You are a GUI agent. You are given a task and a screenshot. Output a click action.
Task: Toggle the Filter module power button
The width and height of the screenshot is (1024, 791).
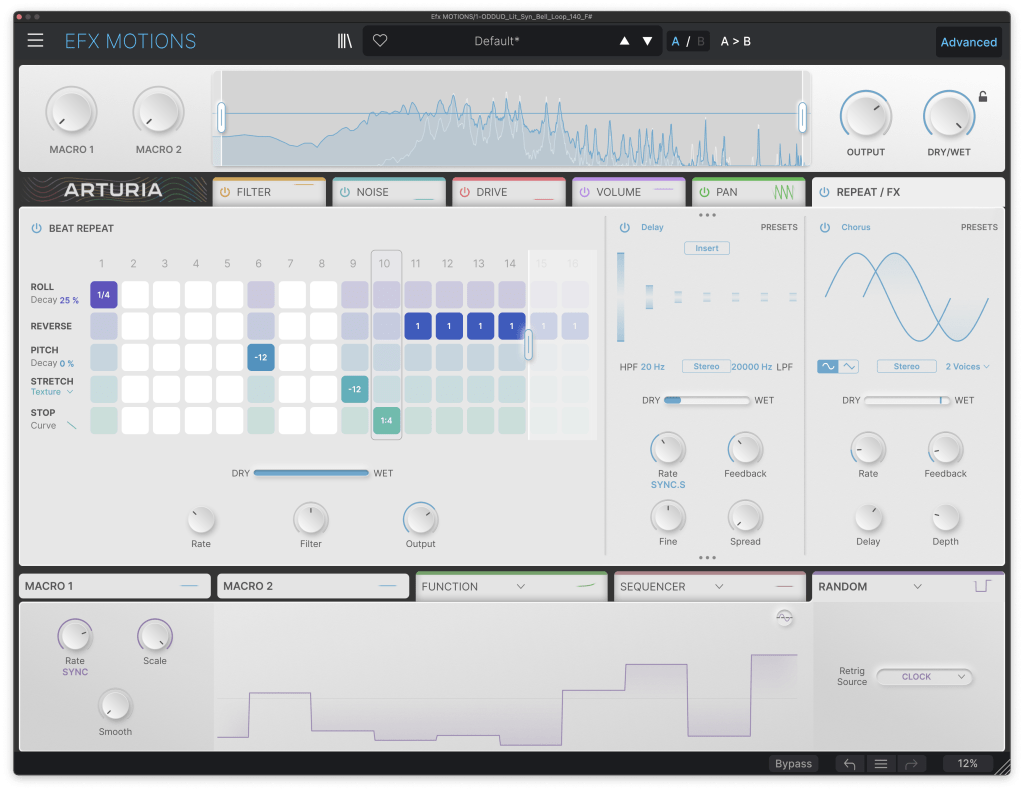pyautogui.click(x=225, y=192)
